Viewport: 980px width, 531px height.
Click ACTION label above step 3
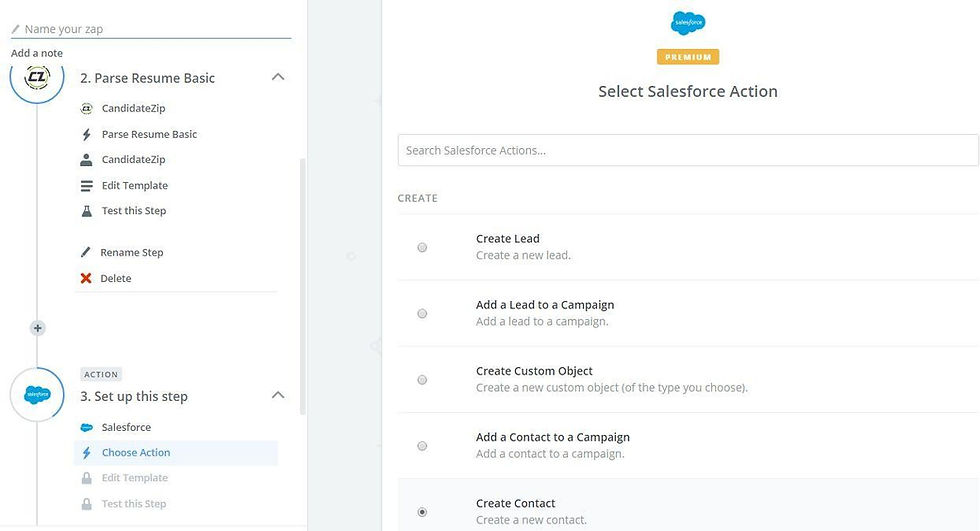coord(101,374)
